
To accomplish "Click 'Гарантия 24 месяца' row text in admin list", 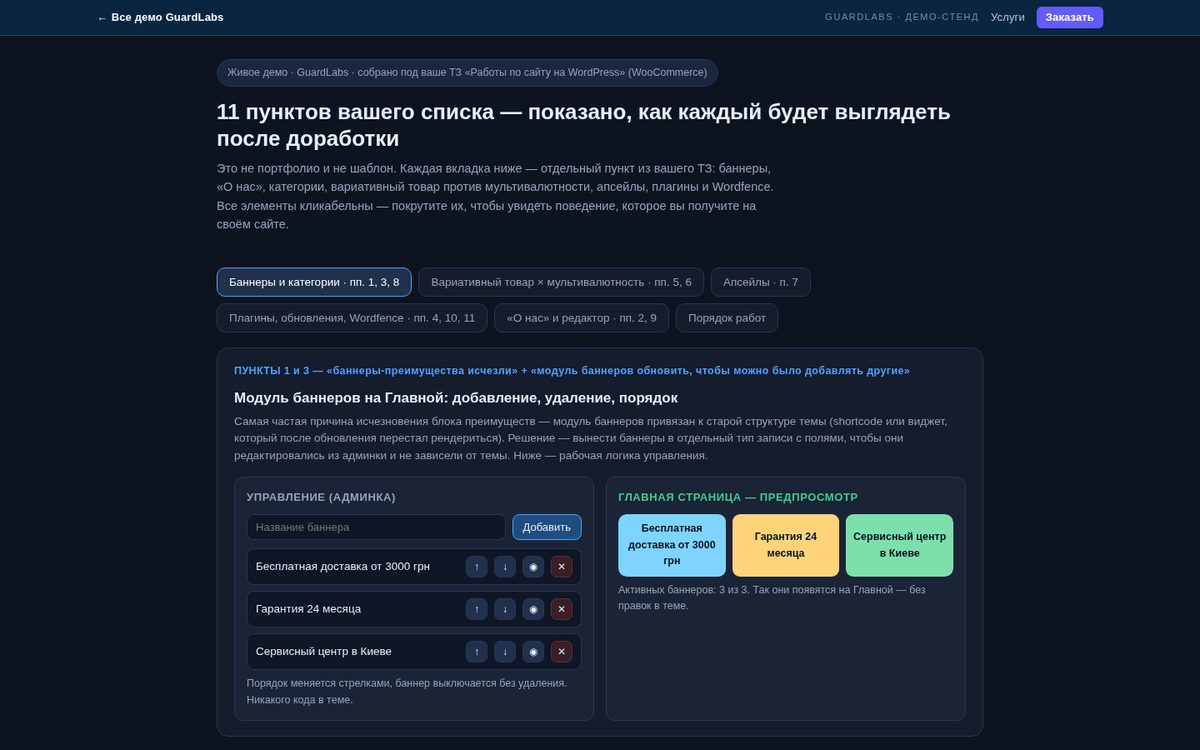I will click(x=309, y=609).
